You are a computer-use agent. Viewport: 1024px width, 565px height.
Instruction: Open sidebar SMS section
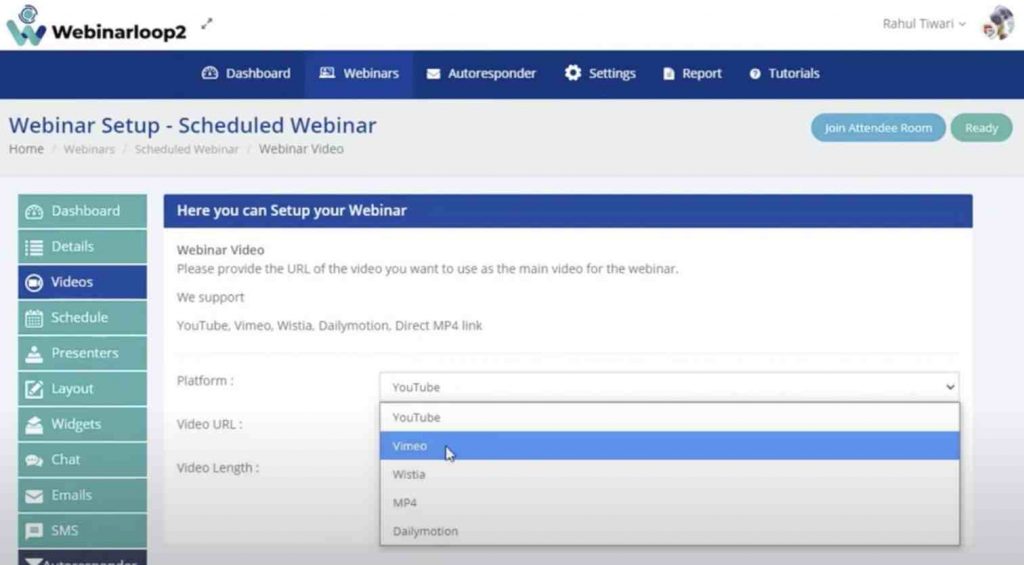pyautogui.click(x=82, y=530)
